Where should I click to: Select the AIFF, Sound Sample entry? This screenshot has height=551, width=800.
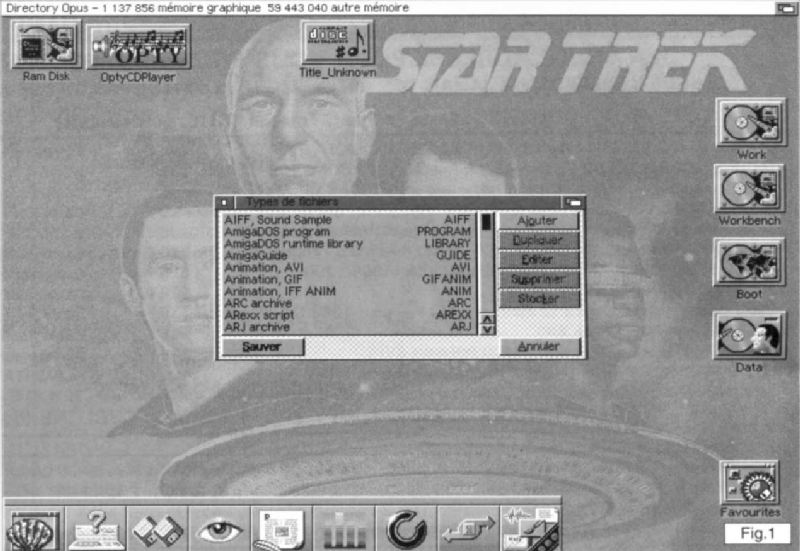click(x=348, y=219)
